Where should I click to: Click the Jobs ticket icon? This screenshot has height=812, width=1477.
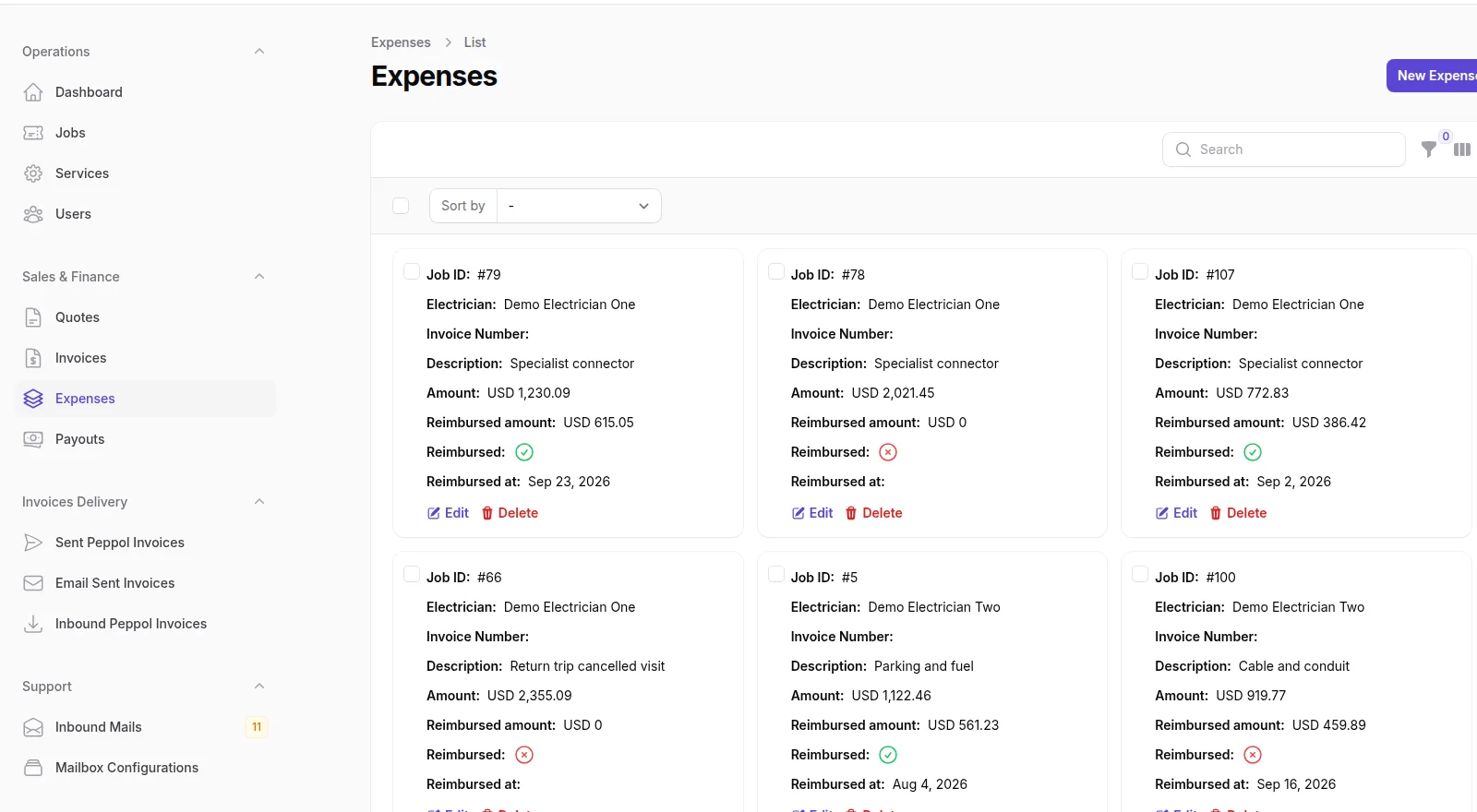point(33,133)
